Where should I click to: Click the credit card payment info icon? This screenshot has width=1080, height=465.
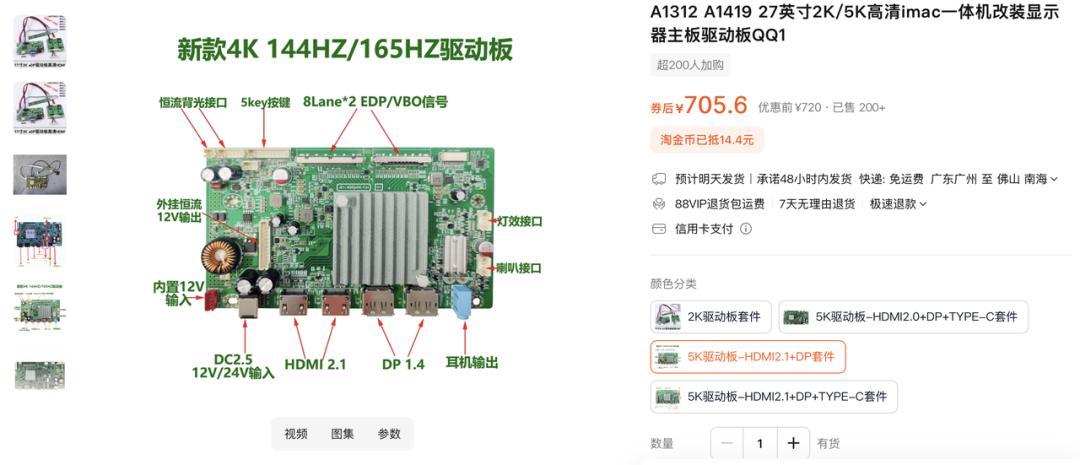click(746, 229)
